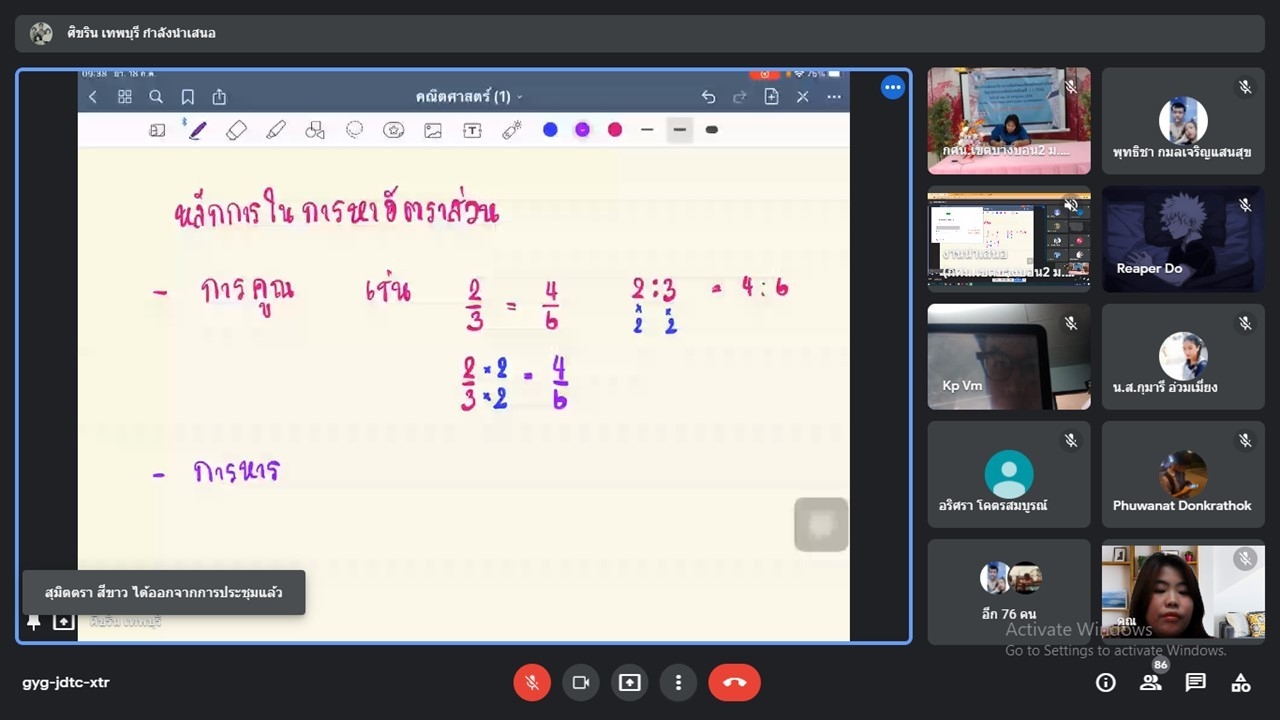
Task: Open the meeting details info icon
Action: (x=1105, y=683)
